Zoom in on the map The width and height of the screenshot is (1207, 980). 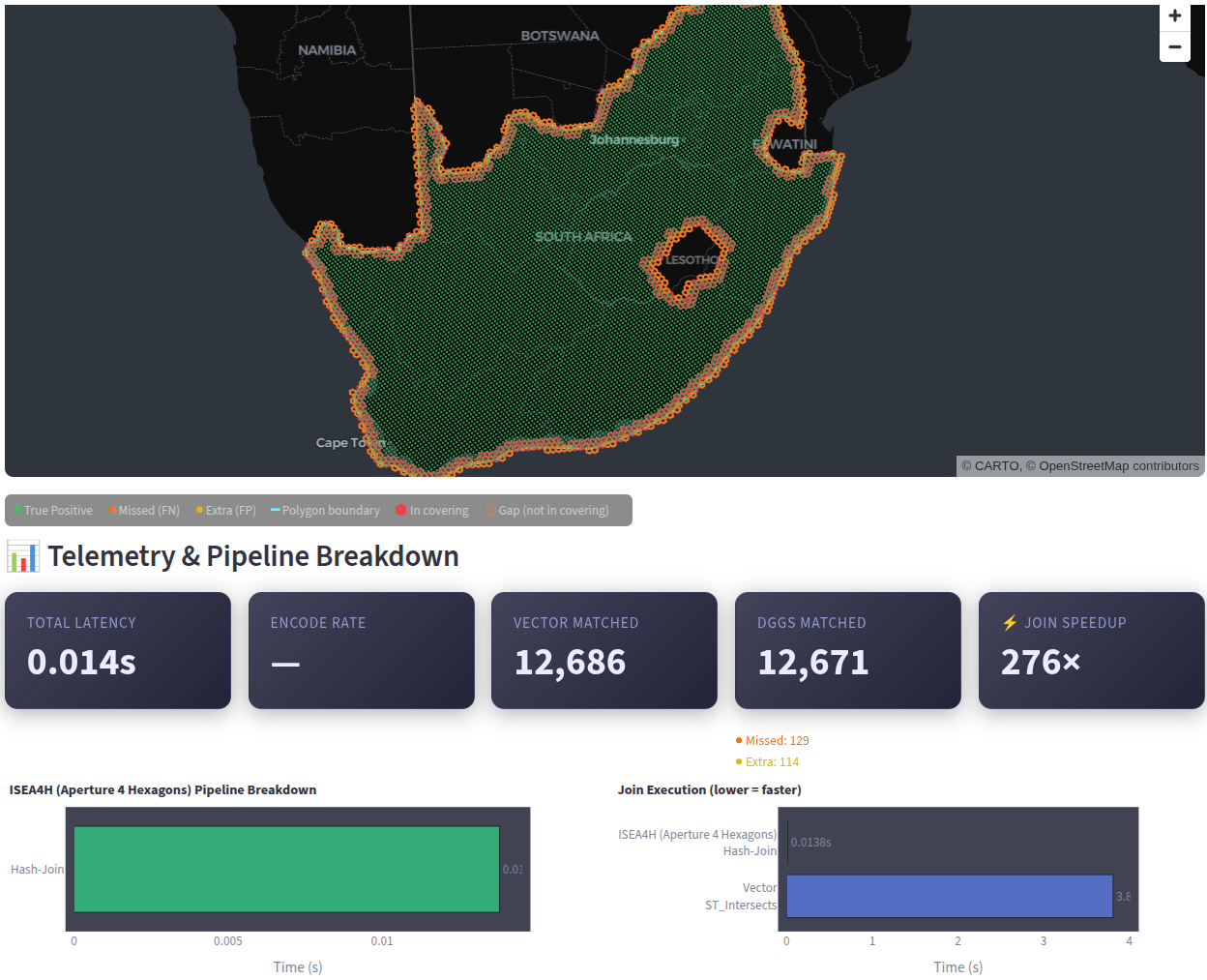coord(1175,16)
